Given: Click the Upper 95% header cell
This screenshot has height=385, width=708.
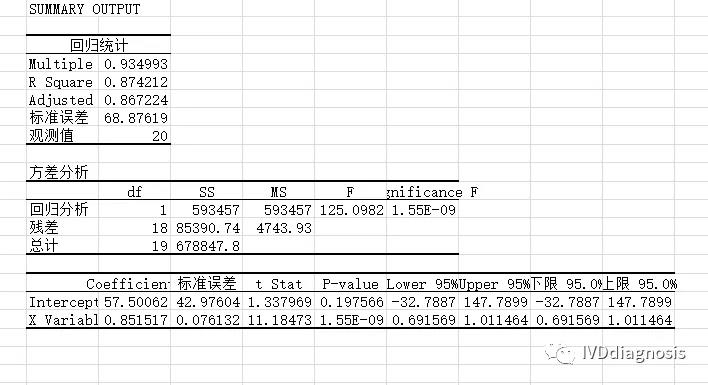Looking at the screenshot, I should coord(495,284).
